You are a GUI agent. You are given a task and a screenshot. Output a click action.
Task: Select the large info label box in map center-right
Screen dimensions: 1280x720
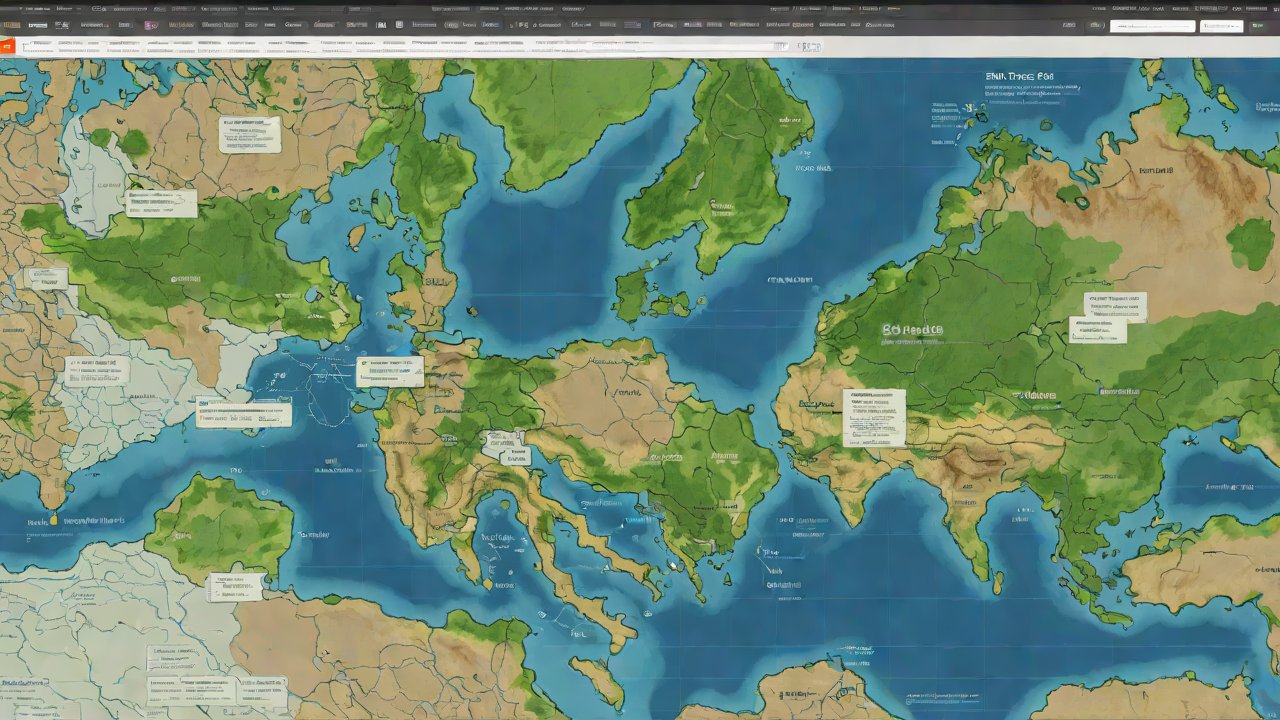(x=874, y=417)
